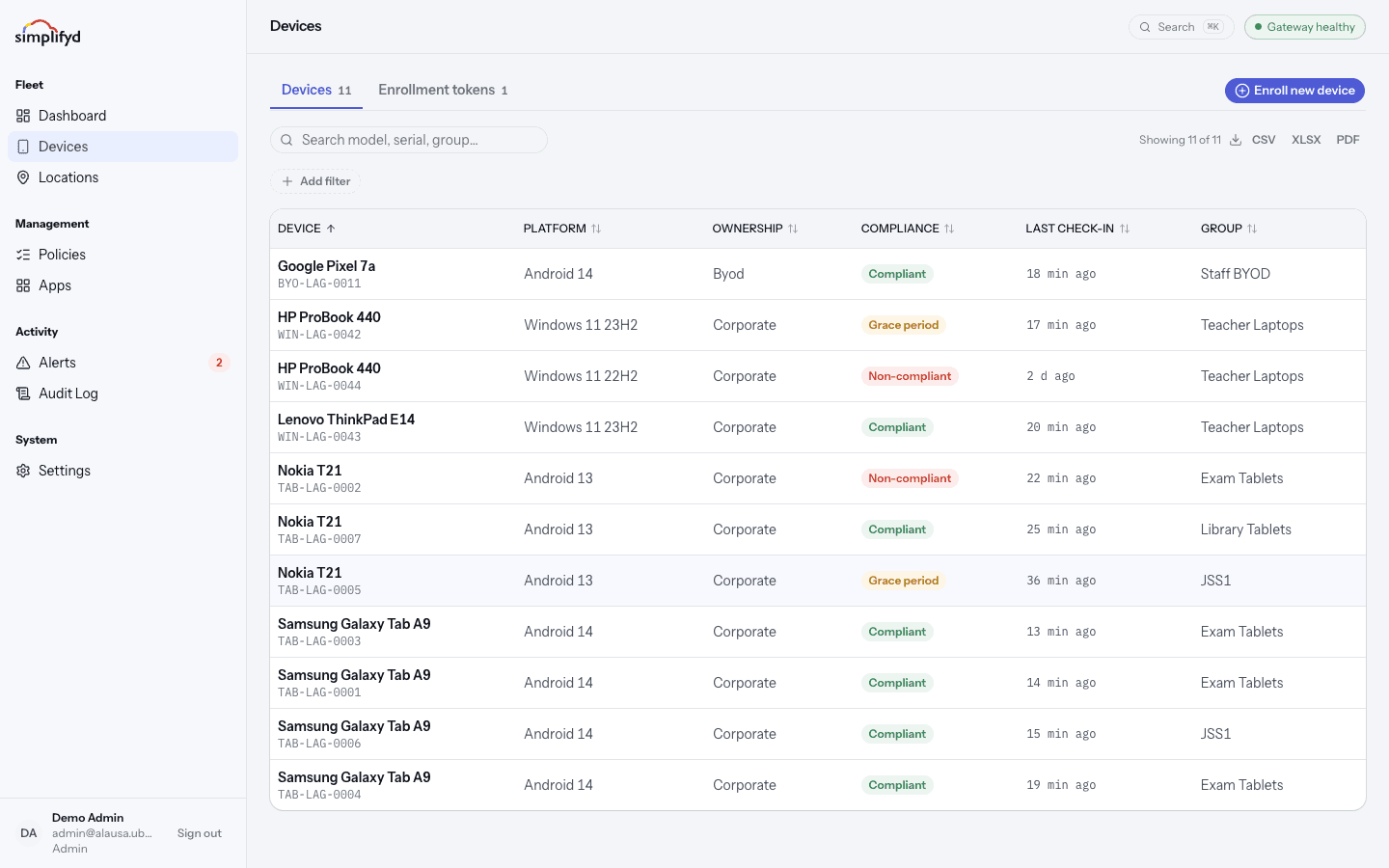Sort the Compliance column
The width and height of the screenshot is (1389, 868).
[x=908, y=229]
